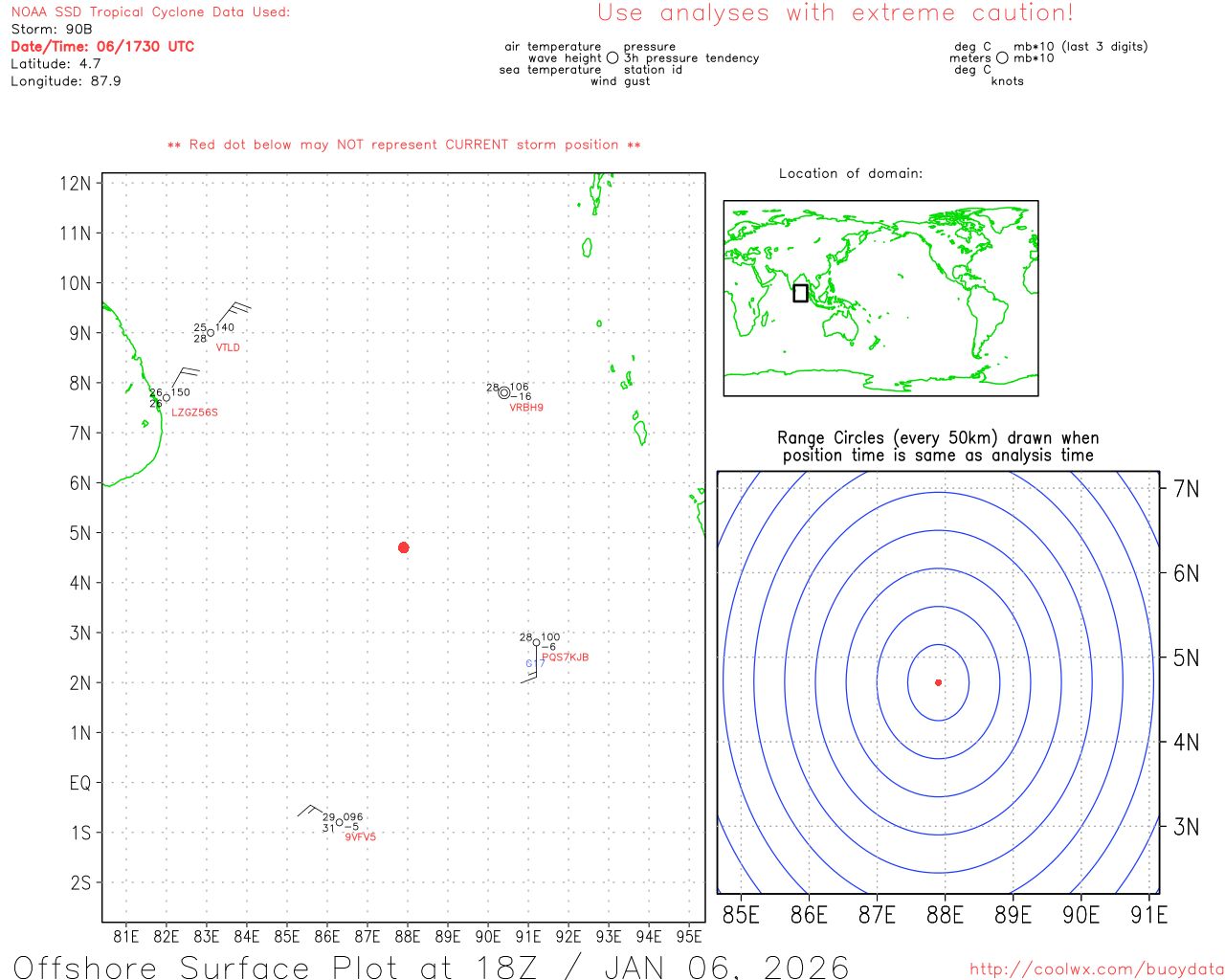Click the 7N label on range plot
Screen dimensions: 1225x980
(x=1187, y=489)
